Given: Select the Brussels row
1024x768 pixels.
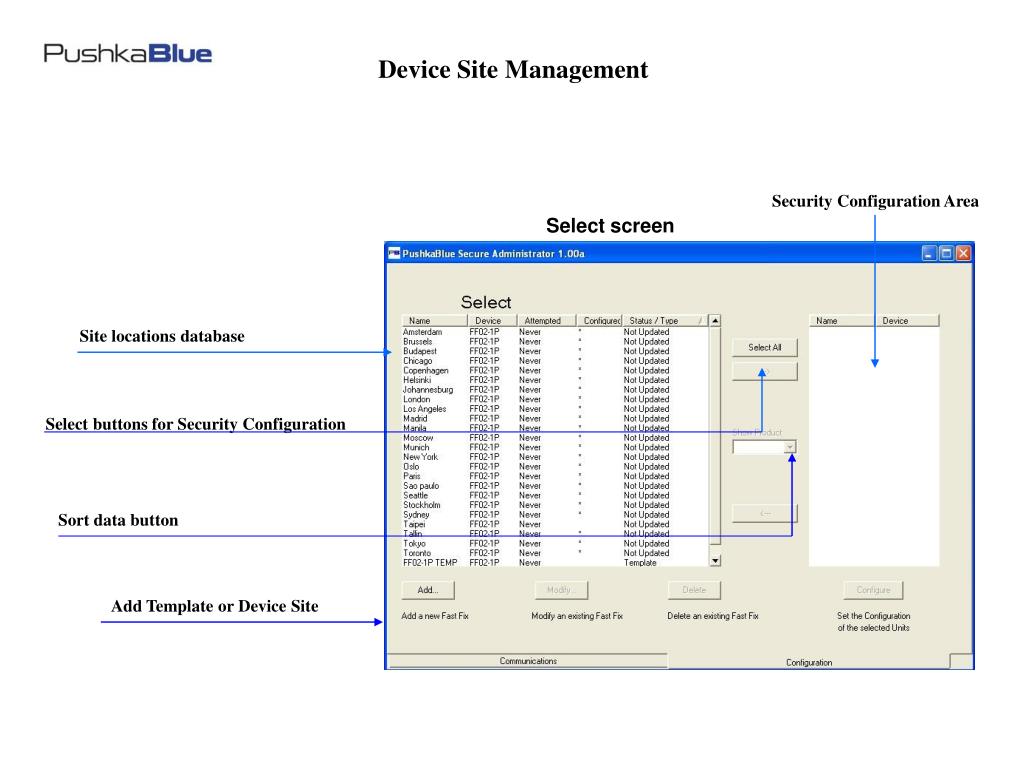Looking at the screenshot, I should tap(554, 342).
